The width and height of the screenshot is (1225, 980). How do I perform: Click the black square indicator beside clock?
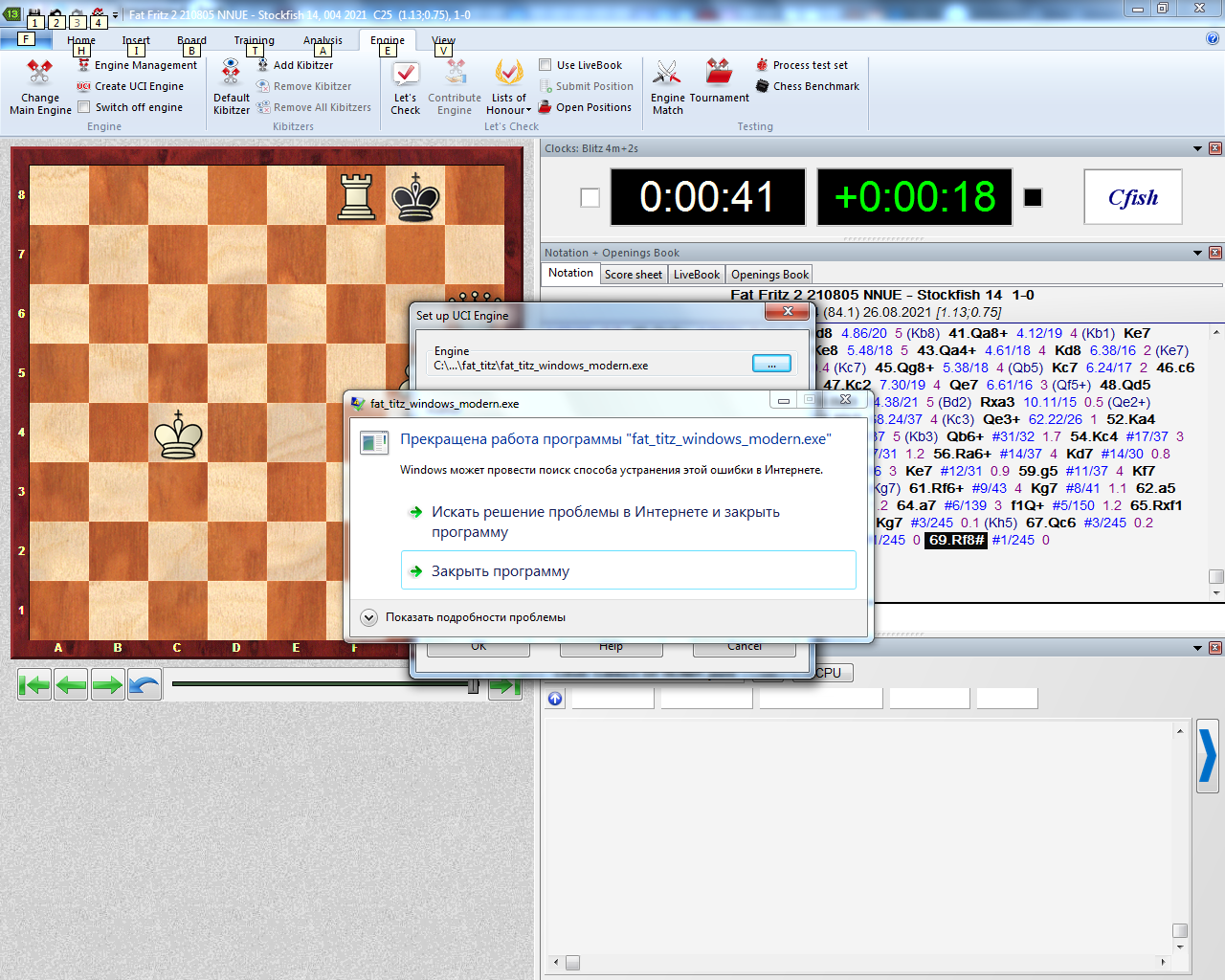tap(1033, 197)
